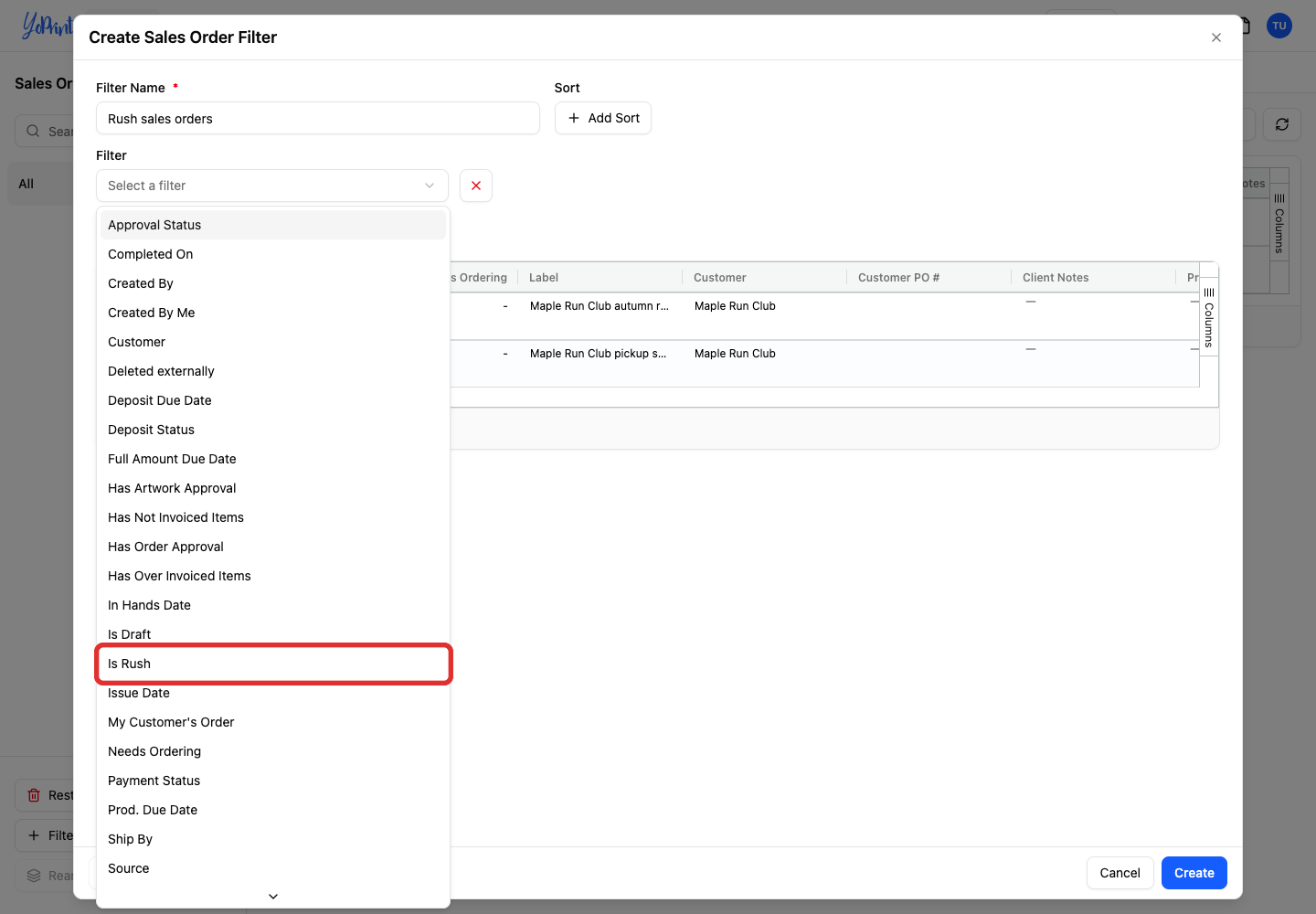Pick Customer from filter list
The height and width of the screenshot is (914, 1316).
pyautogui.click(x=273, y=342)
